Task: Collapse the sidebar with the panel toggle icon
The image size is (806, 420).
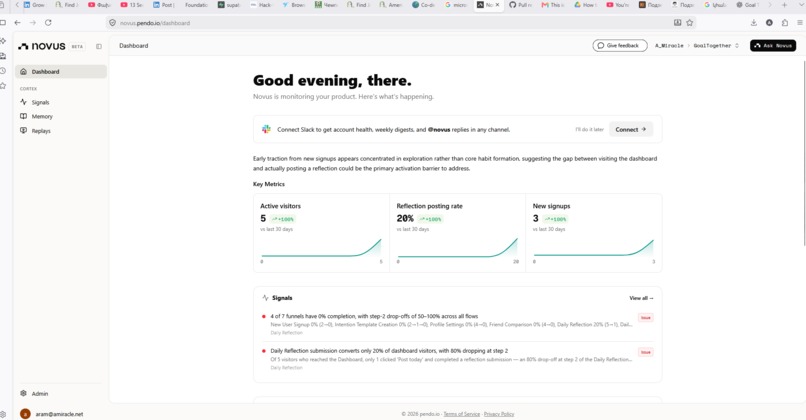Action: pos(99,46)
